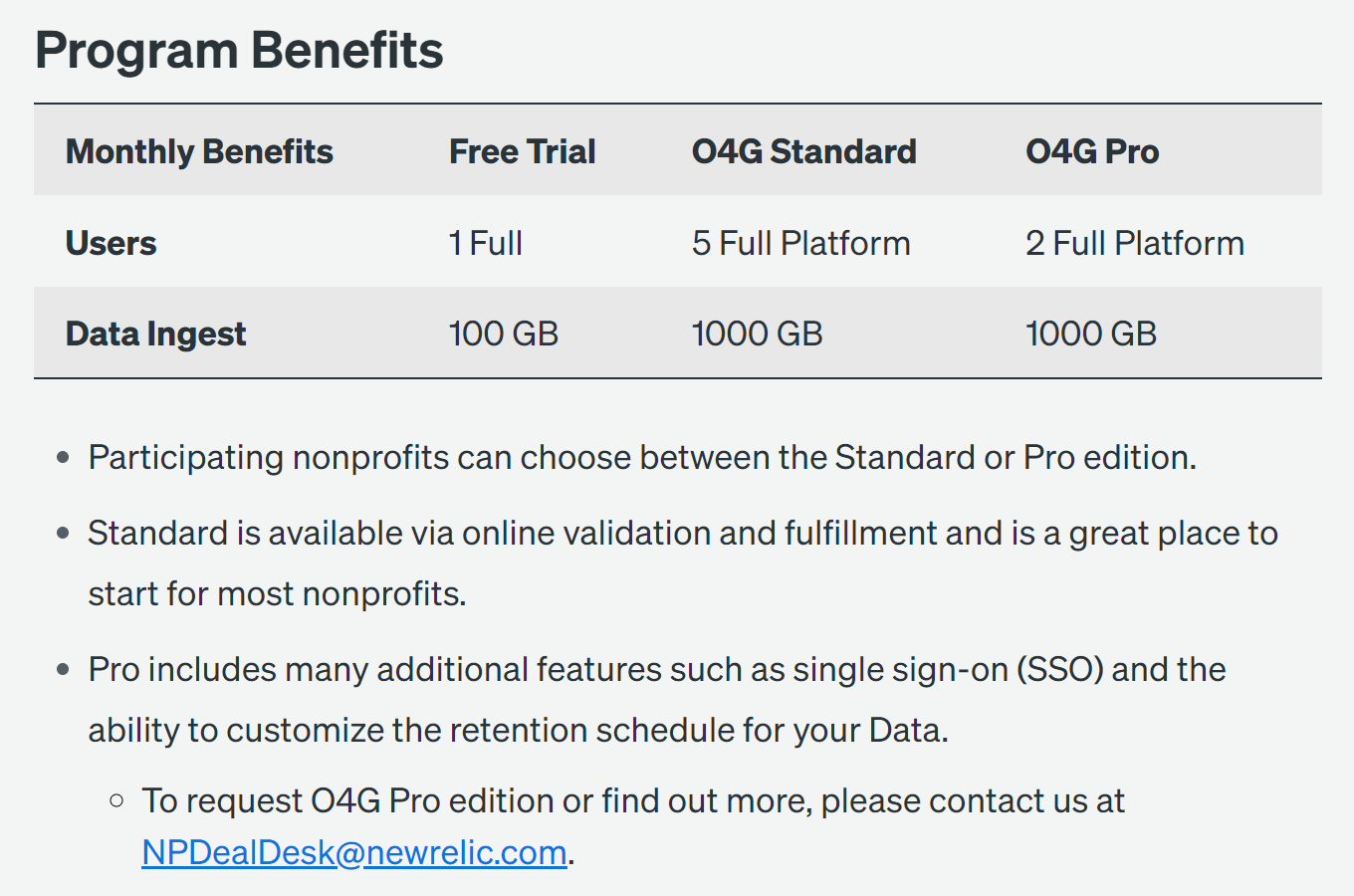The image size is (1354, 896).
Task: Click the 'To request O4G Pro edition' sub-bullet
Action: pyautogui.click(x=633, y=801)
